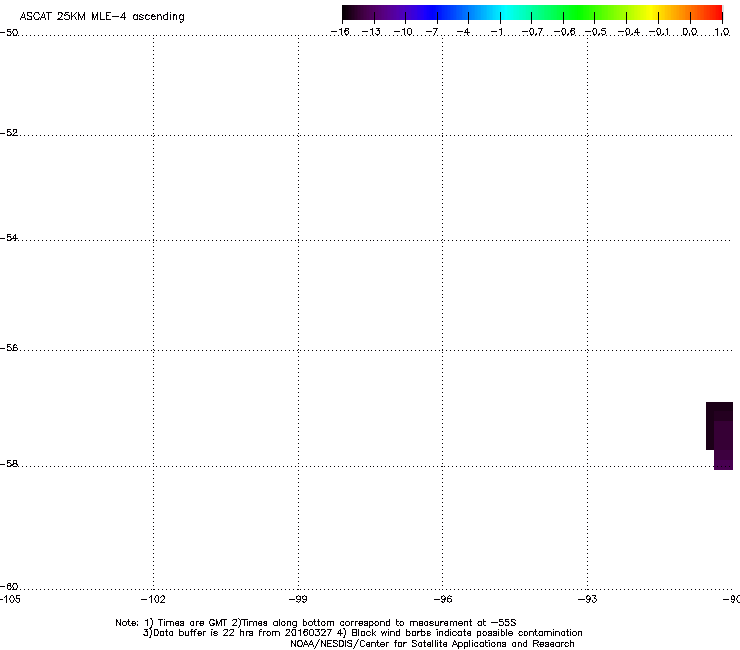The width and height of the screenshot is (740, 650).
Task: Click the red end of the color scale
Action: point(715,13)
